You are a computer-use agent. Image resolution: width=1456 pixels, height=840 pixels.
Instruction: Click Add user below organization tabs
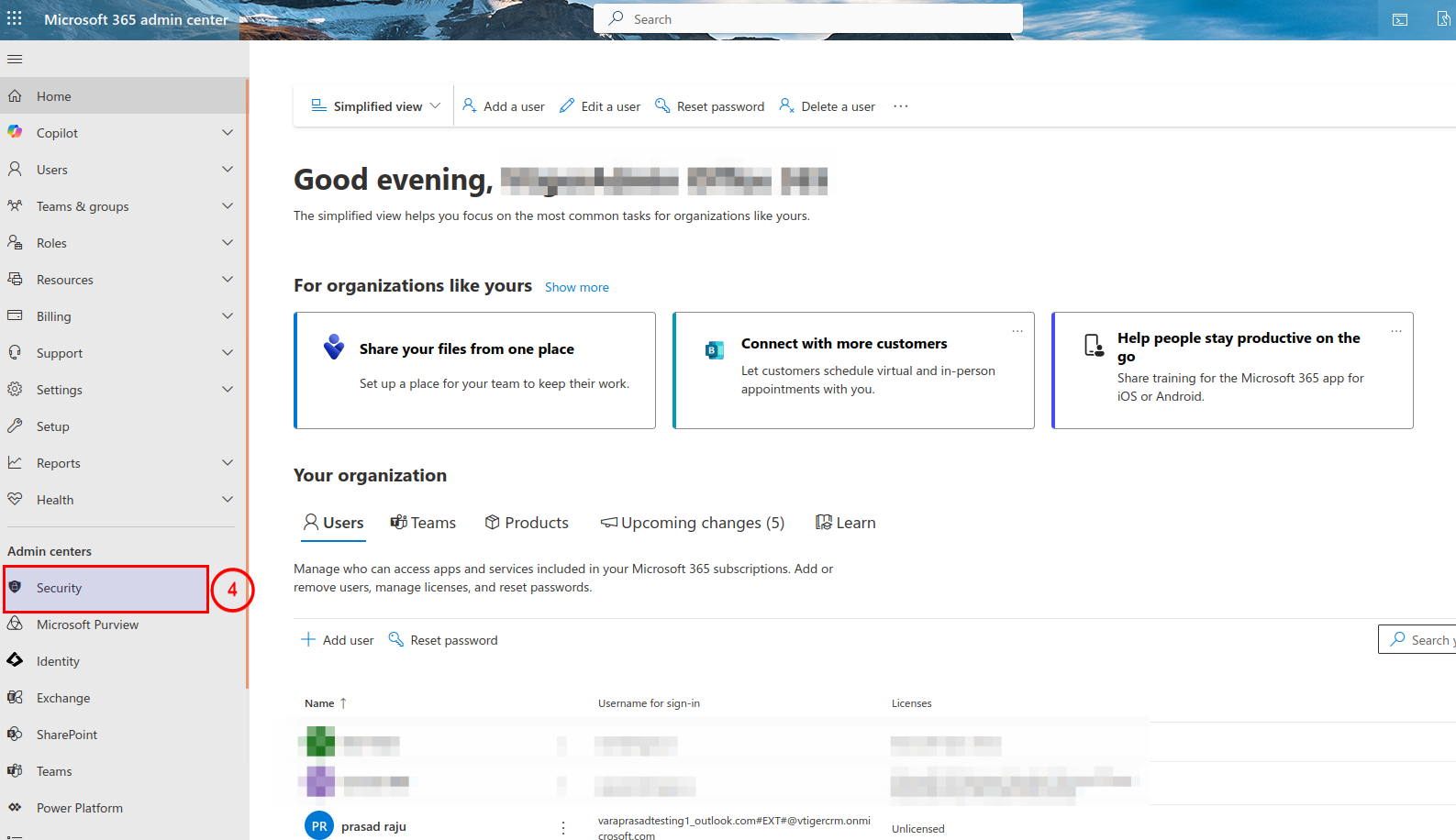(338, 640)
